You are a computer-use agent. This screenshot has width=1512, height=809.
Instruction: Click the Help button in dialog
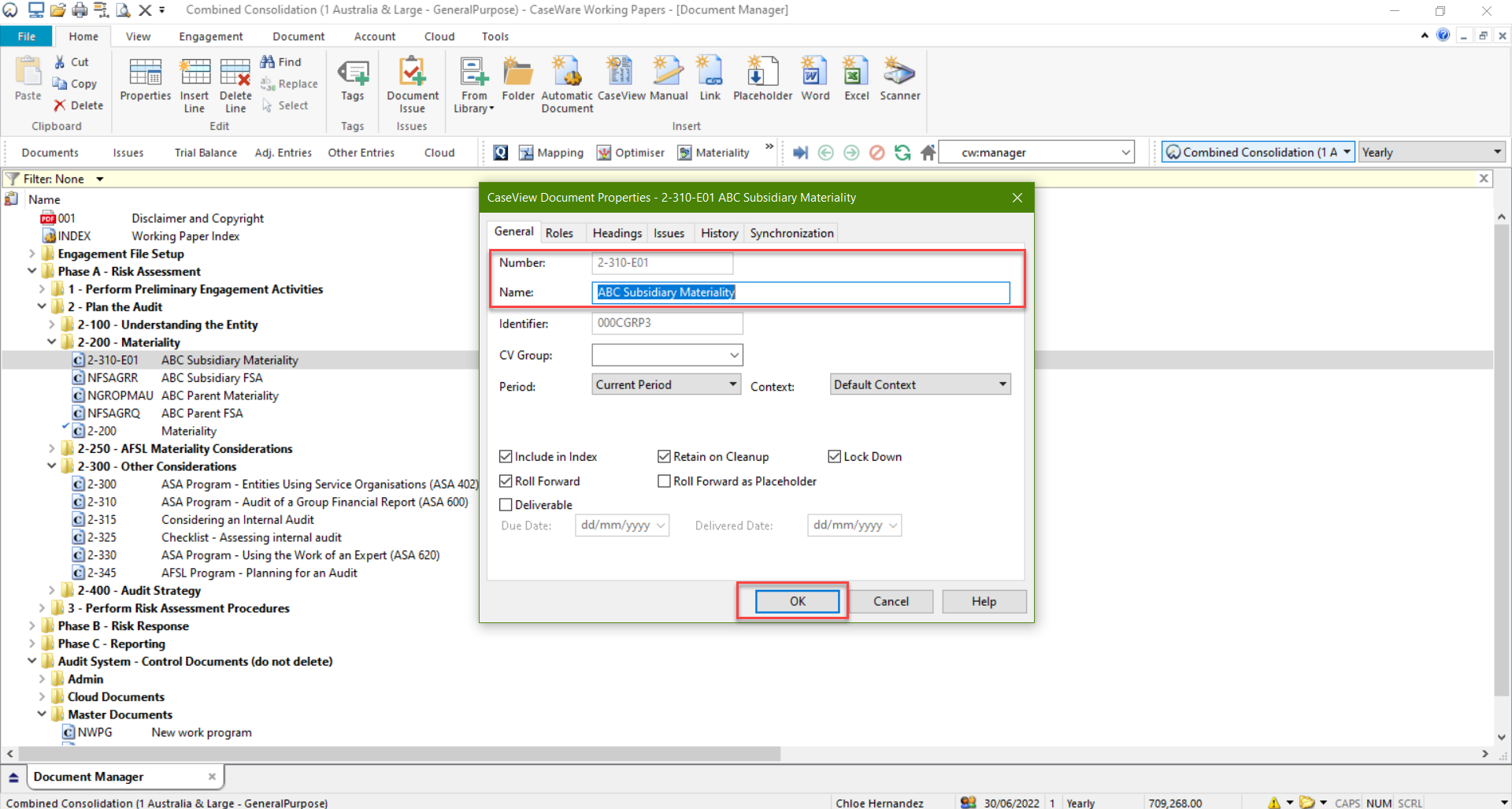[984, 601]
